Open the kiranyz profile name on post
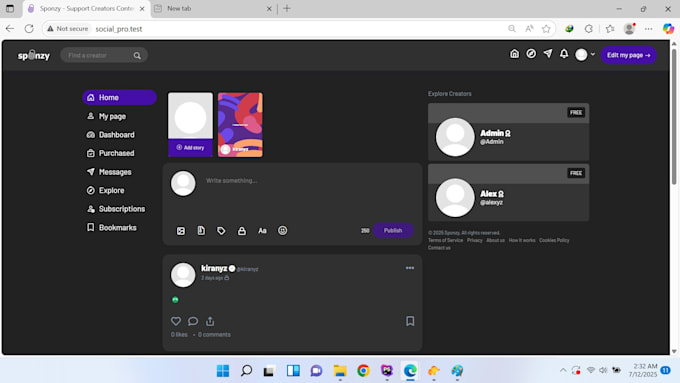The width and height of the screenshot is (680, 383). 214,268
